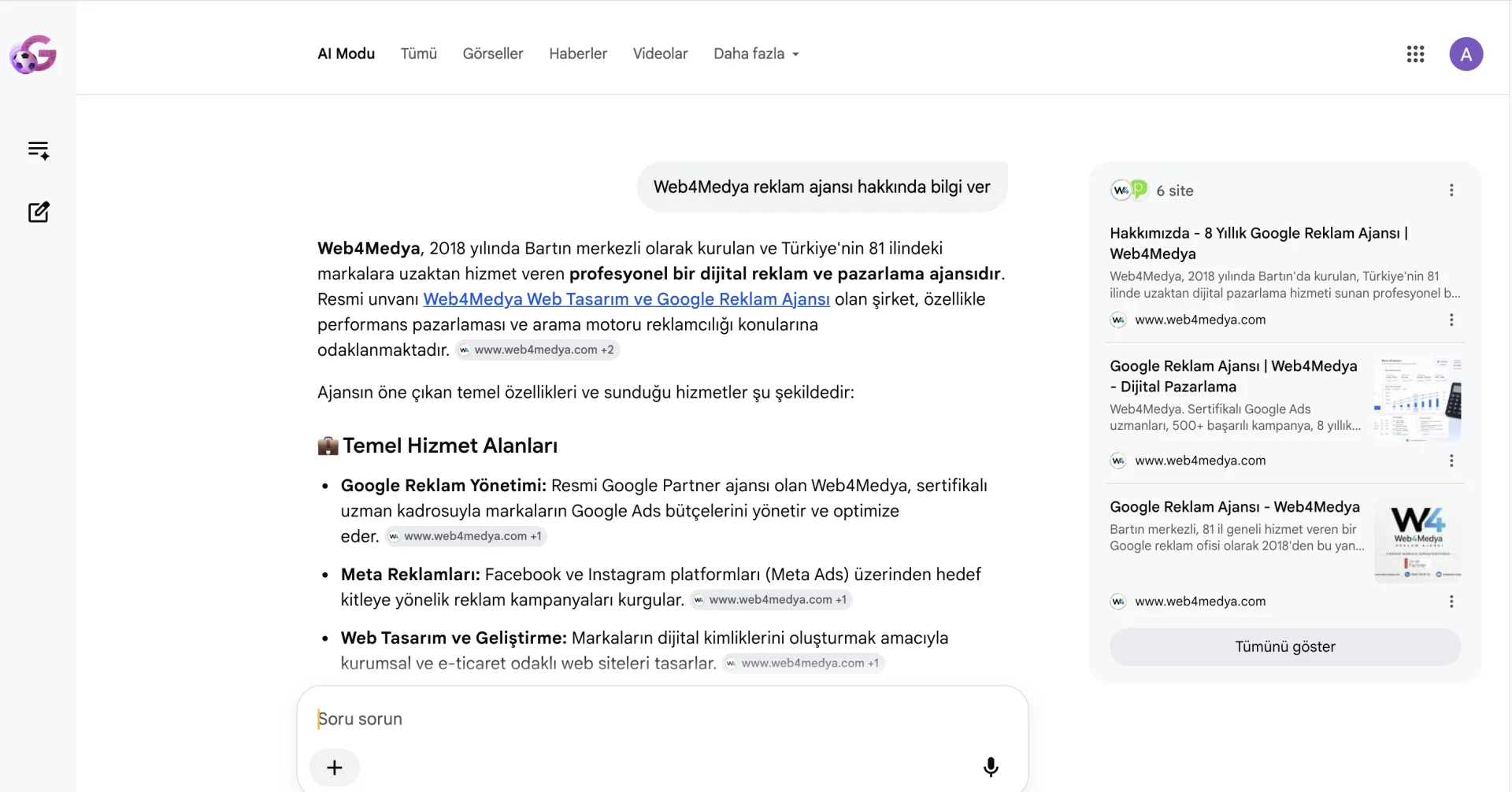Click the Tümünü göster button
Image resolution: width=1512 pixels, height=792 pixels.
(1284, 646)
